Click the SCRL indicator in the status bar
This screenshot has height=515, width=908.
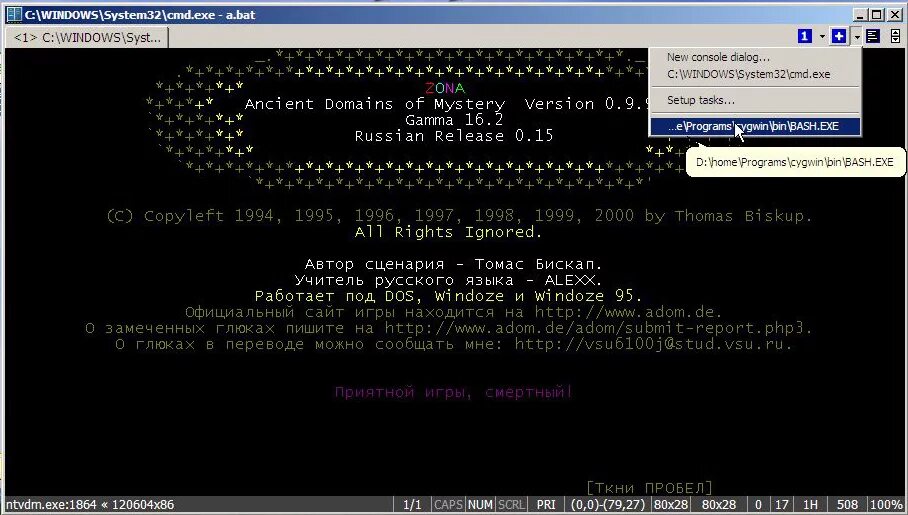click(x=511, y=505)
